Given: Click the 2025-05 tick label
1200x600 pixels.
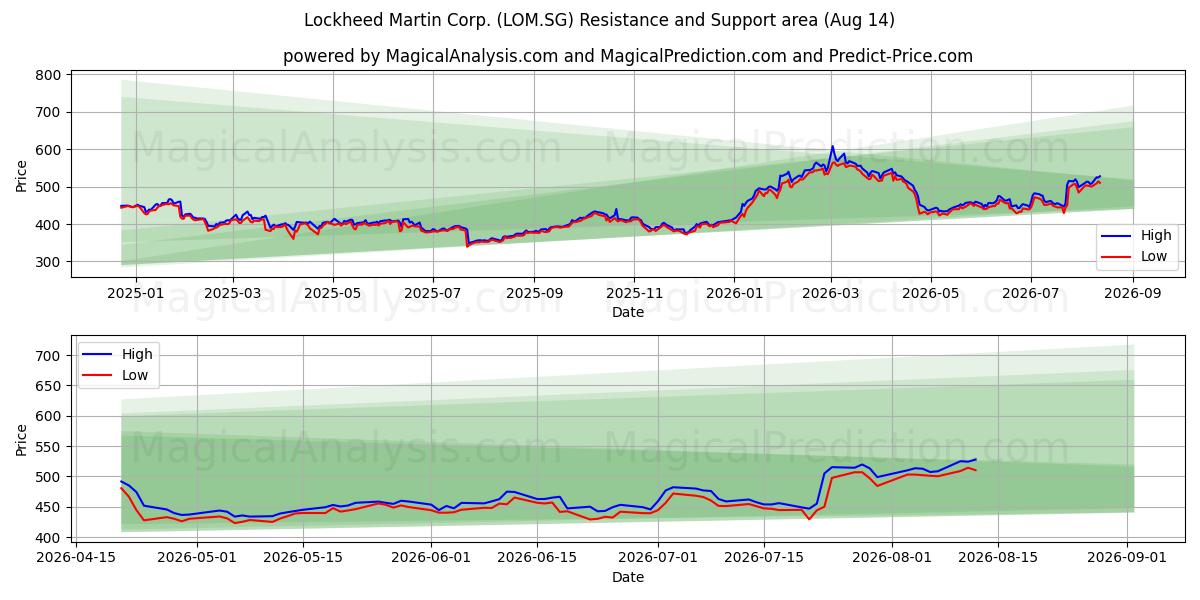Looking at the screenshot, I should pos(333,293).
